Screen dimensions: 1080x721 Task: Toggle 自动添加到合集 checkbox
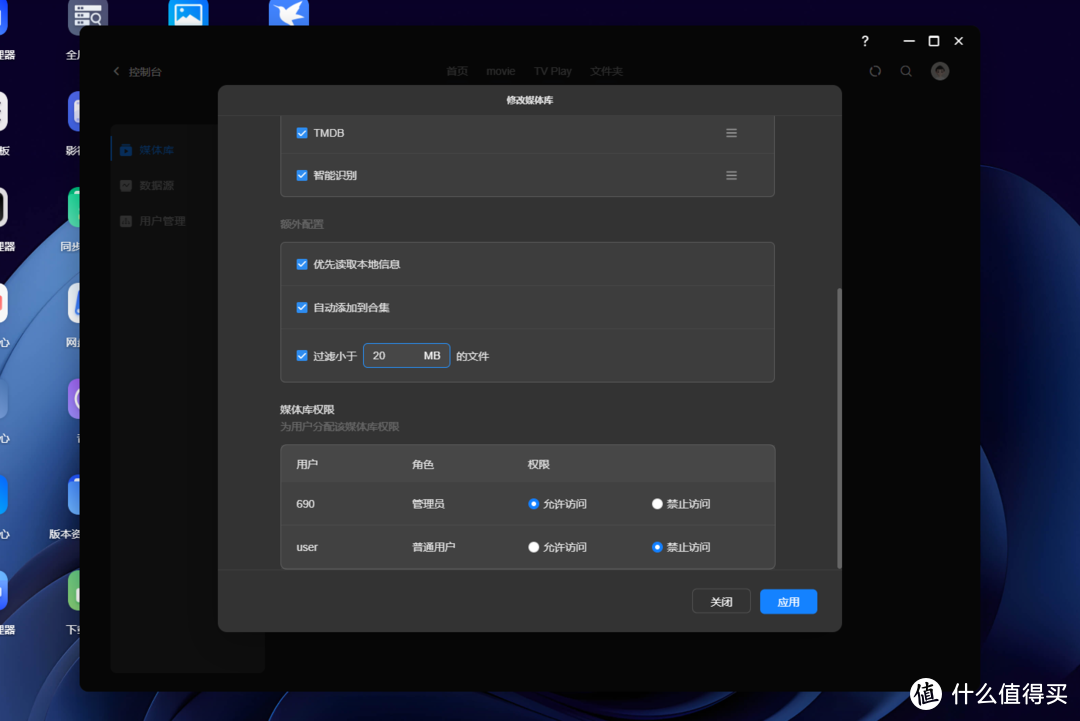(302, 307)
